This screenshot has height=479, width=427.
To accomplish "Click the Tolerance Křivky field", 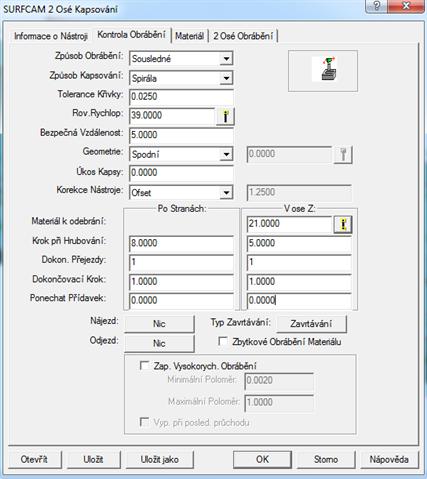I will click(x=181, y=97).
